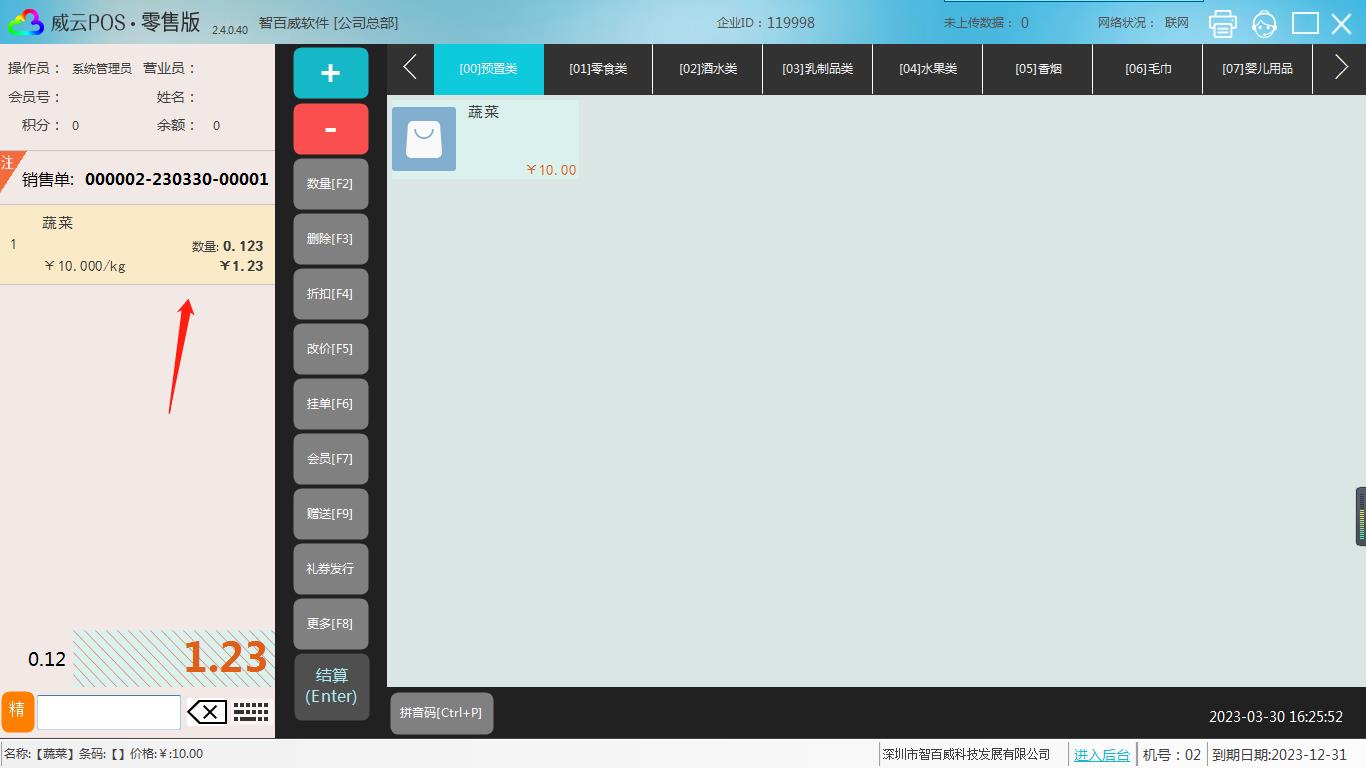Screen dimensions: 1366x768
Task: Open the customer service avatar icon
Action: pos(1264,23)
